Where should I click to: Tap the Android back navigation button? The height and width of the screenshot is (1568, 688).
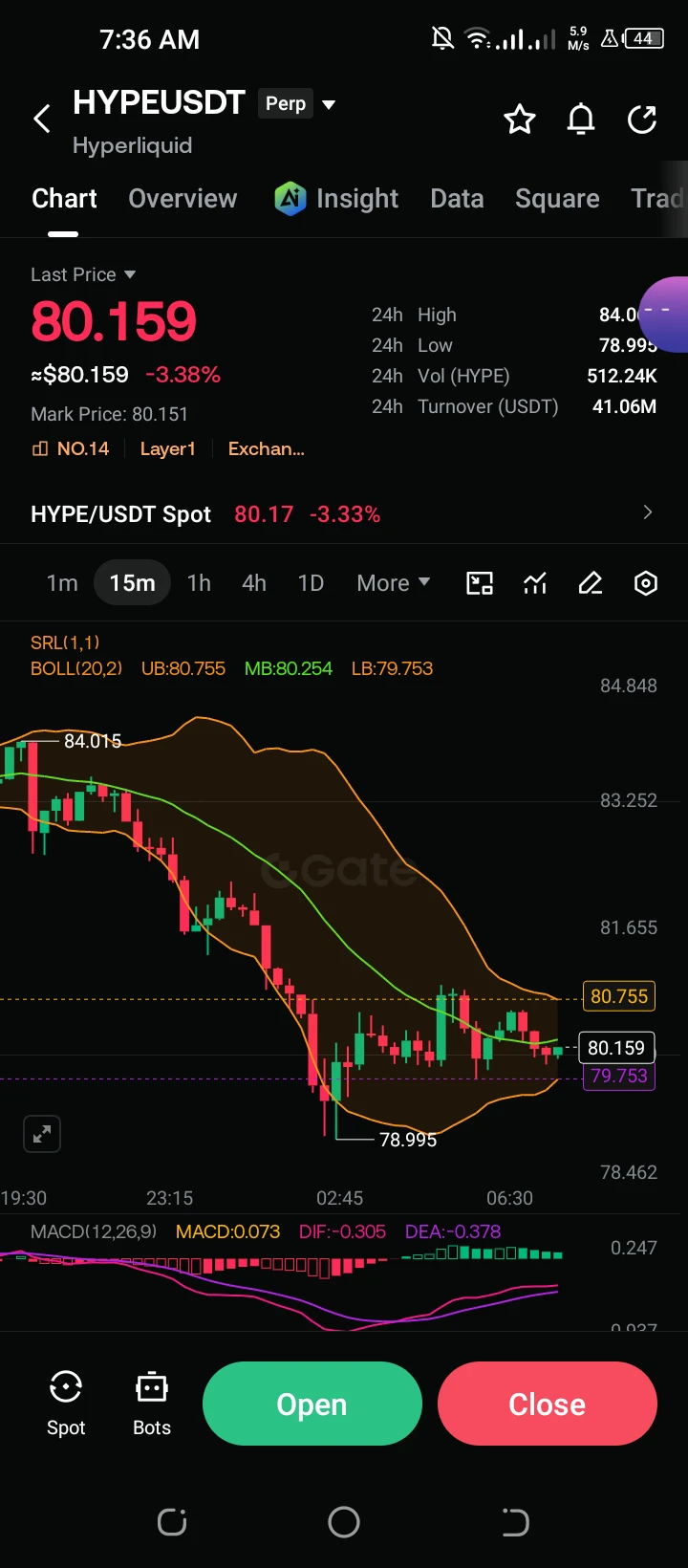click(x=516, y=1522)
